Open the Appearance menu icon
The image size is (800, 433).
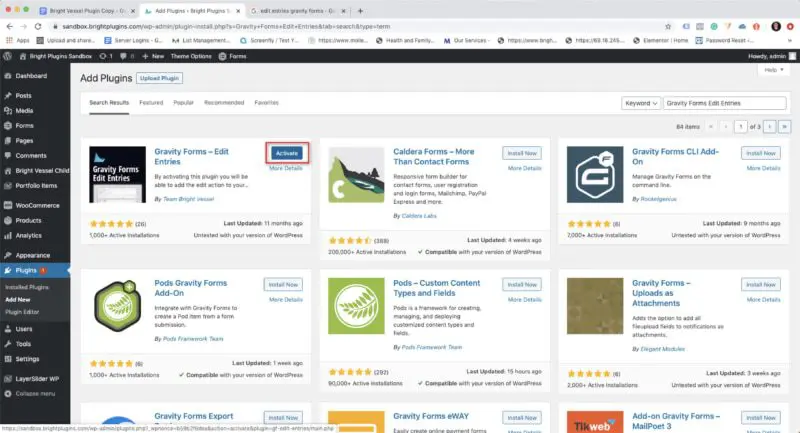tap(7, 255)
